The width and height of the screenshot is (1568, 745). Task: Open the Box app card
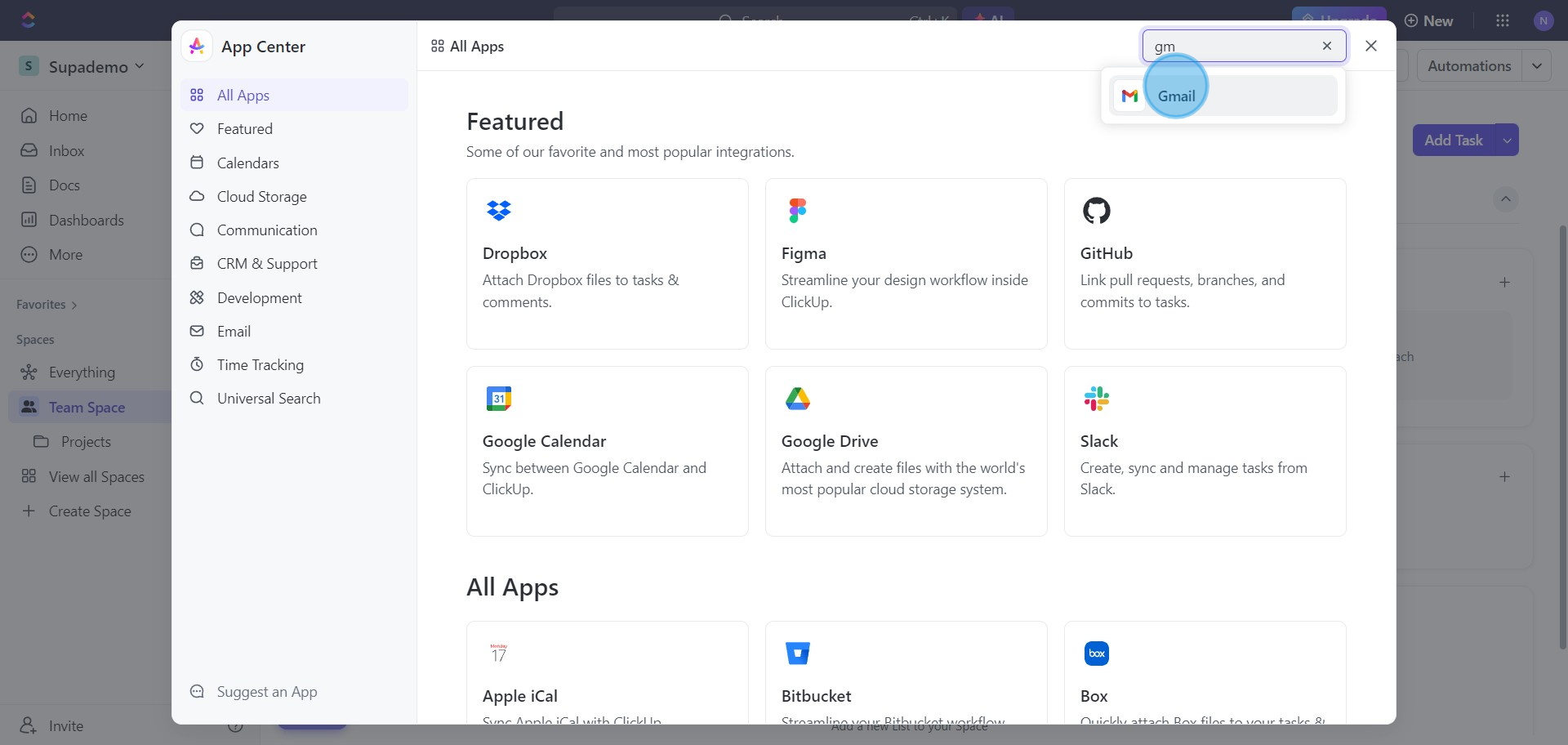pos(1205,672)
